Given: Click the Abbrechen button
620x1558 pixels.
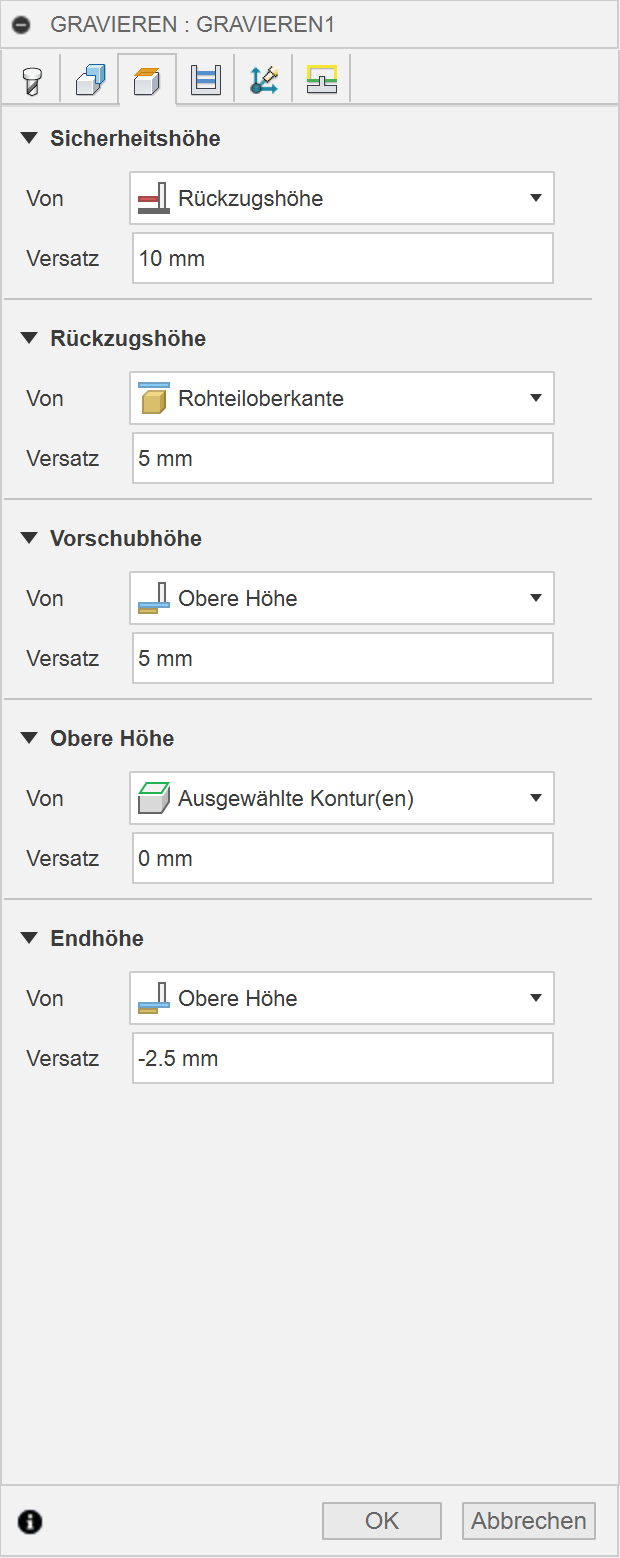Looking at the screenshot, I should (529, 1521).
